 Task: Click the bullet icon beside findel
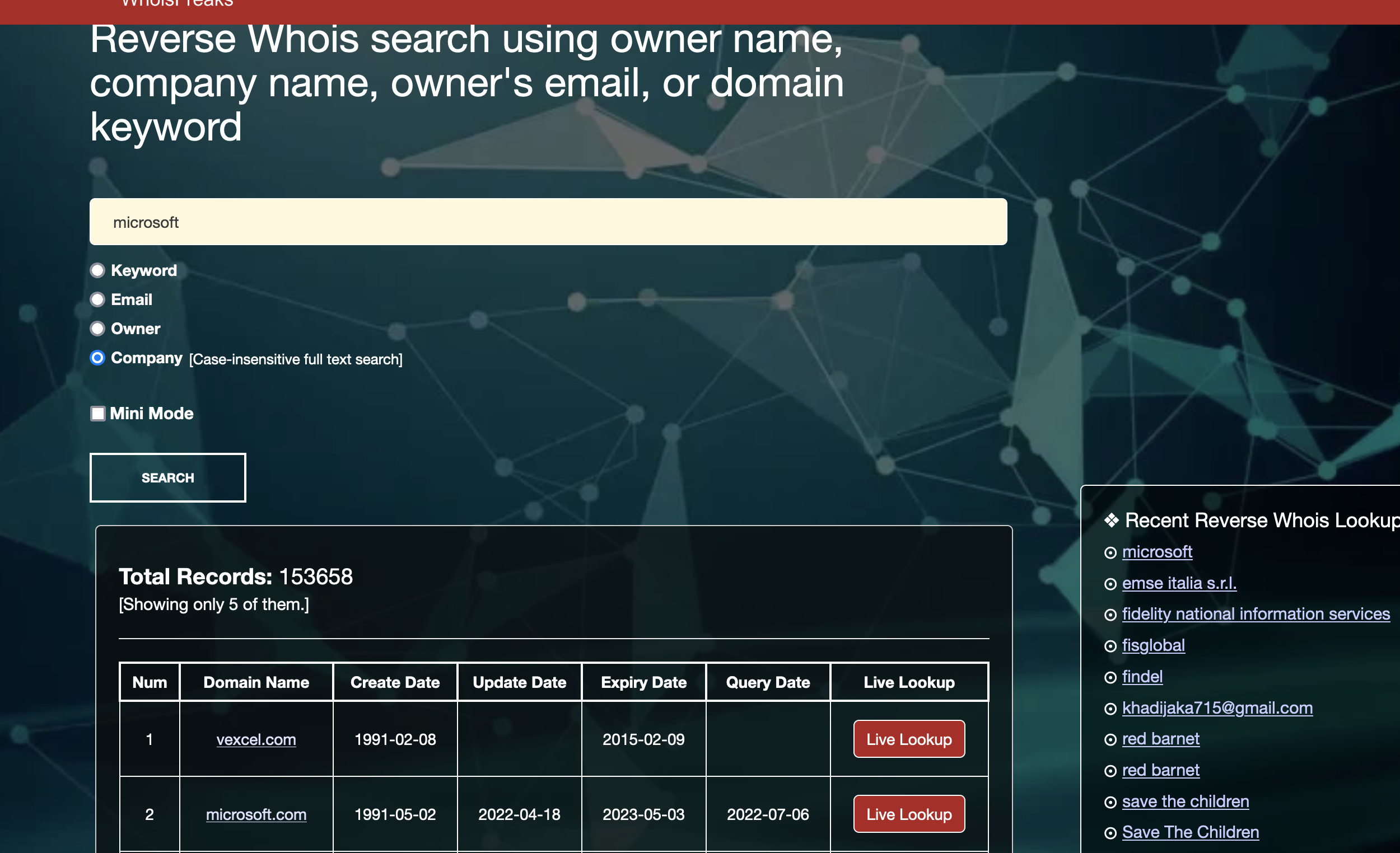[x=1110, y=677]
